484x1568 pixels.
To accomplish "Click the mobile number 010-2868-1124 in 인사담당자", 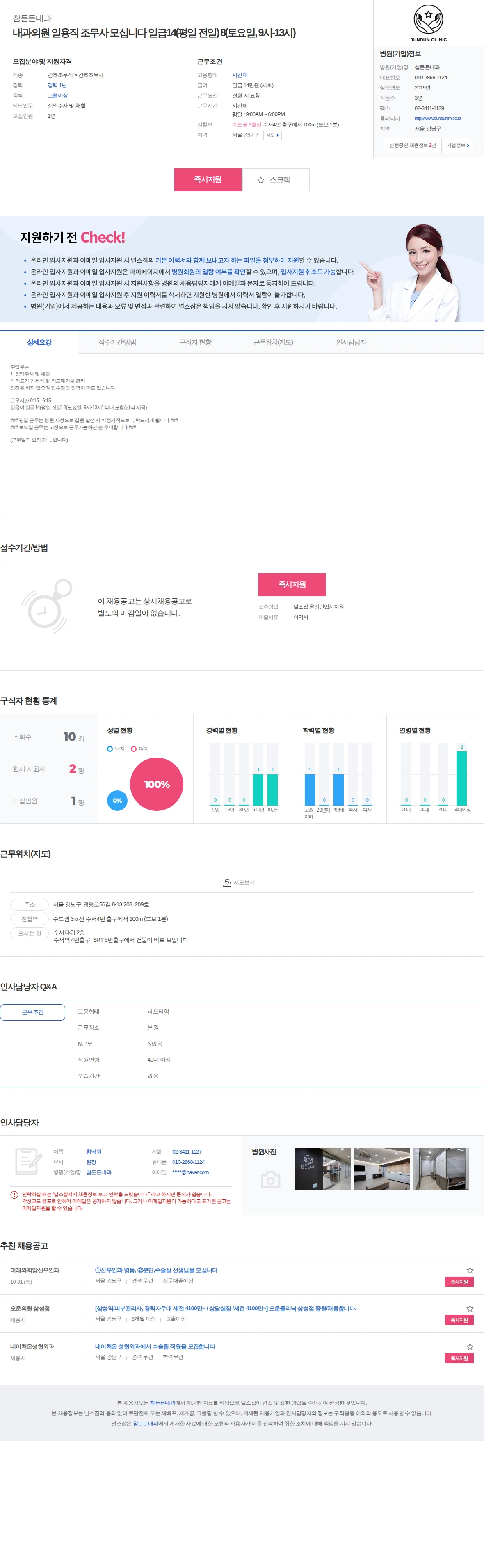I will tap(189, 1162).
